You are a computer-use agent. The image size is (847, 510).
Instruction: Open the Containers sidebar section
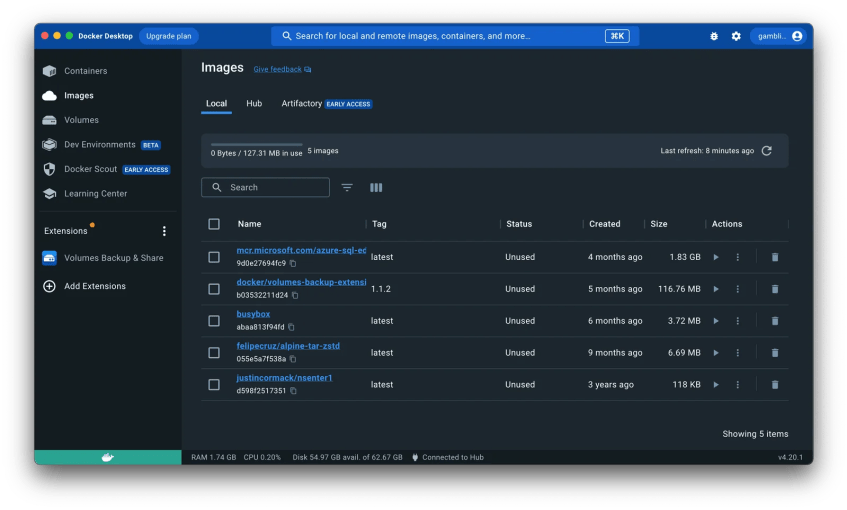click(x=85, y=71)
